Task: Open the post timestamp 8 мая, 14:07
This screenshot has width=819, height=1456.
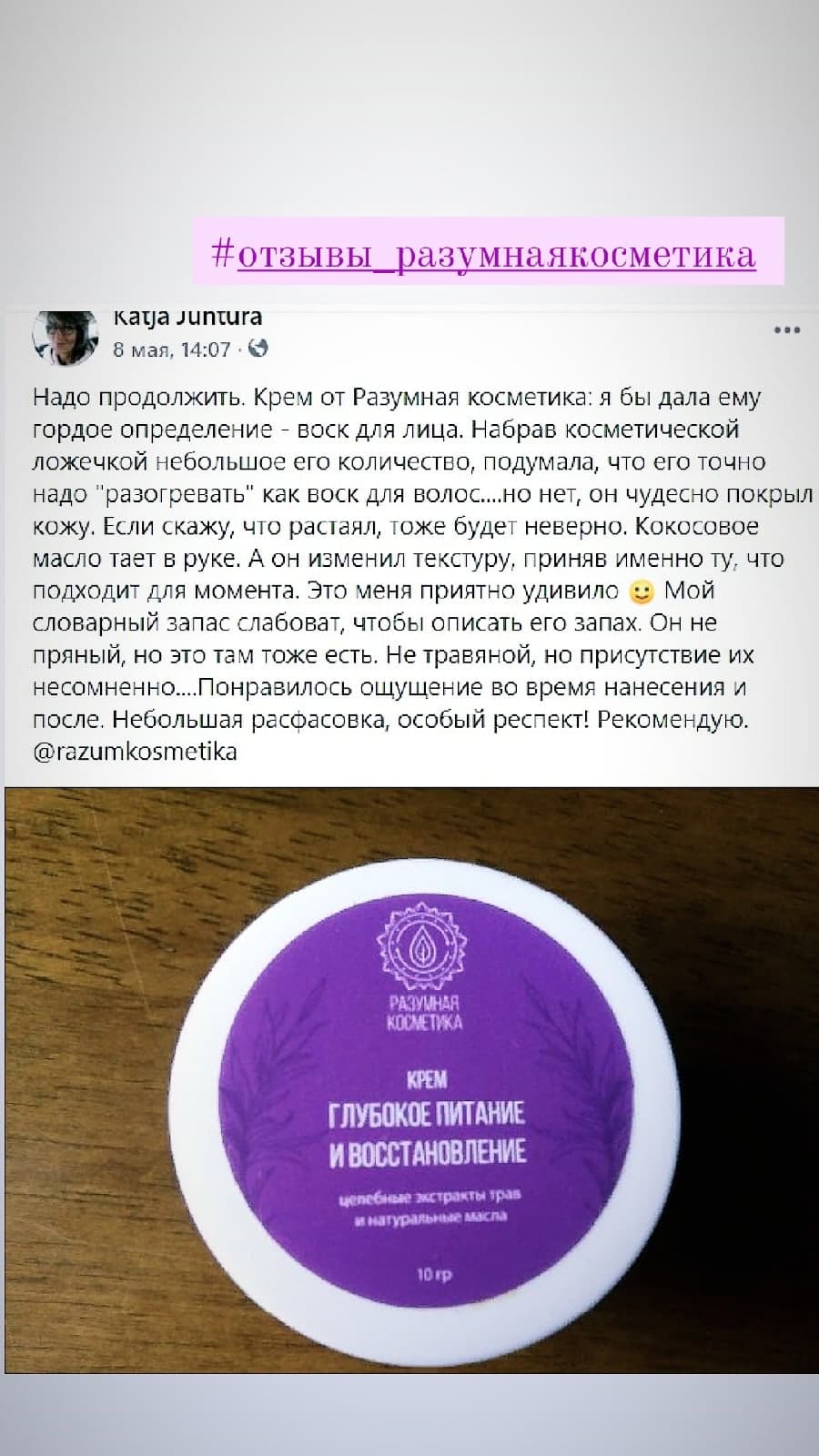Action: pos(172,349)
